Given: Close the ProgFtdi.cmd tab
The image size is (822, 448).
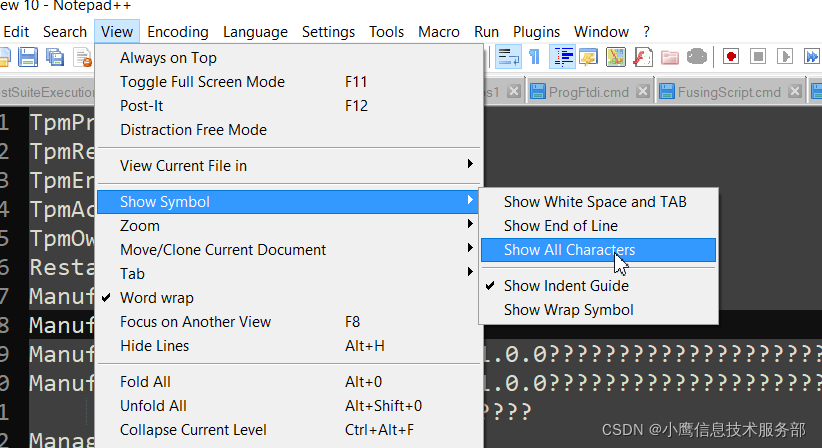Looking at the screenshot, I should pos(643,91).
